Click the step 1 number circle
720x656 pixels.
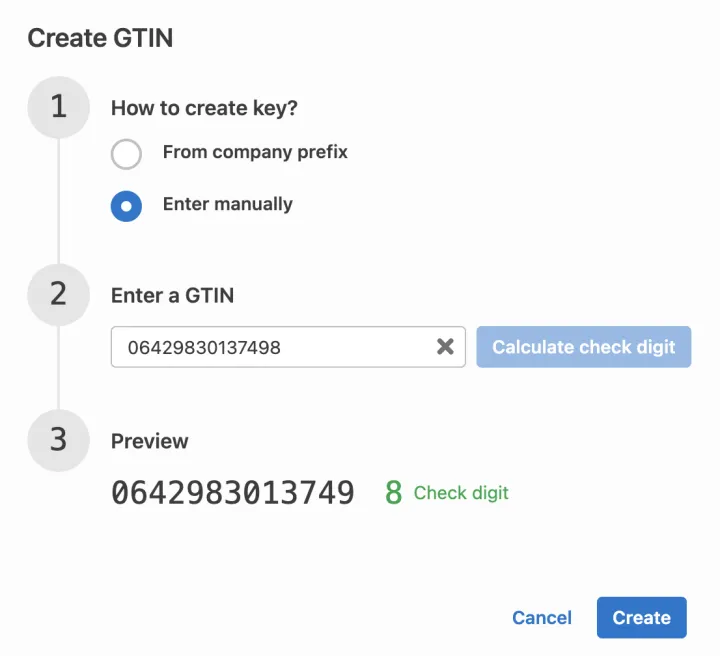[x=59, y=107]
